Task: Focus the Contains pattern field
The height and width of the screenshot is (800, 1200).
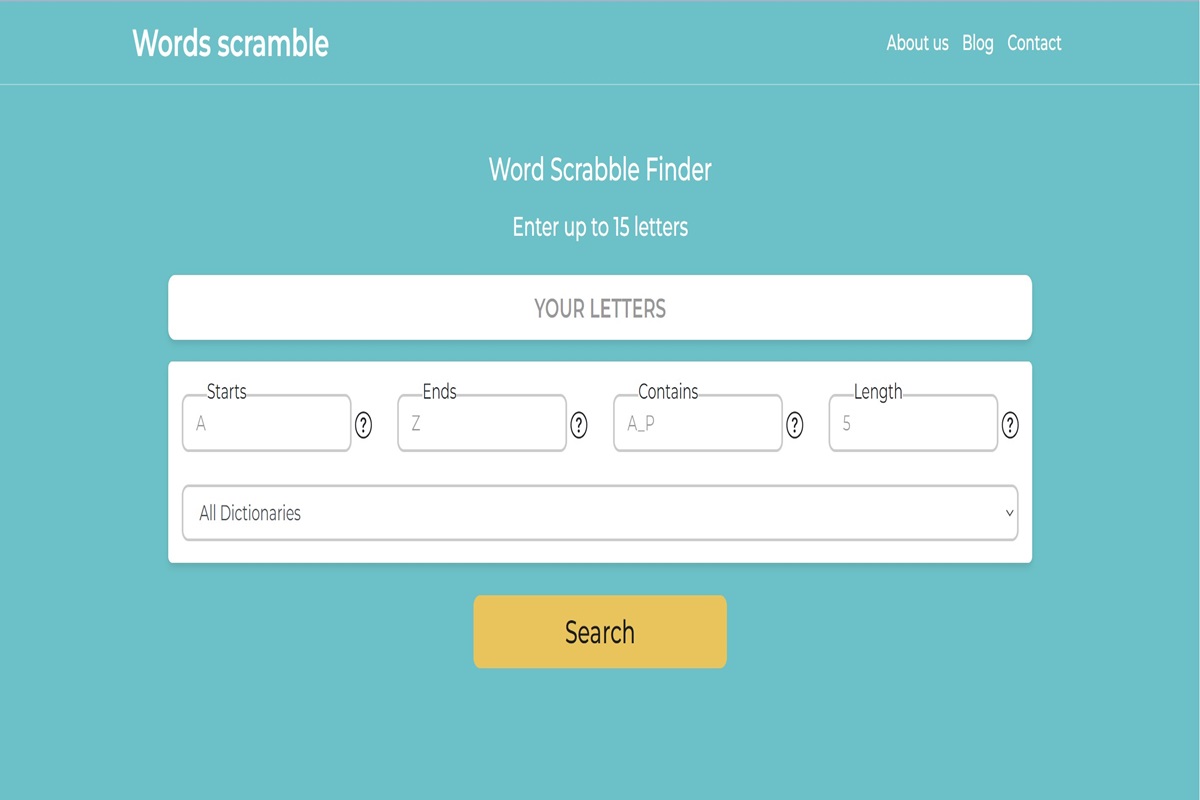Action: pyautogui.click(x=698, y=424)
